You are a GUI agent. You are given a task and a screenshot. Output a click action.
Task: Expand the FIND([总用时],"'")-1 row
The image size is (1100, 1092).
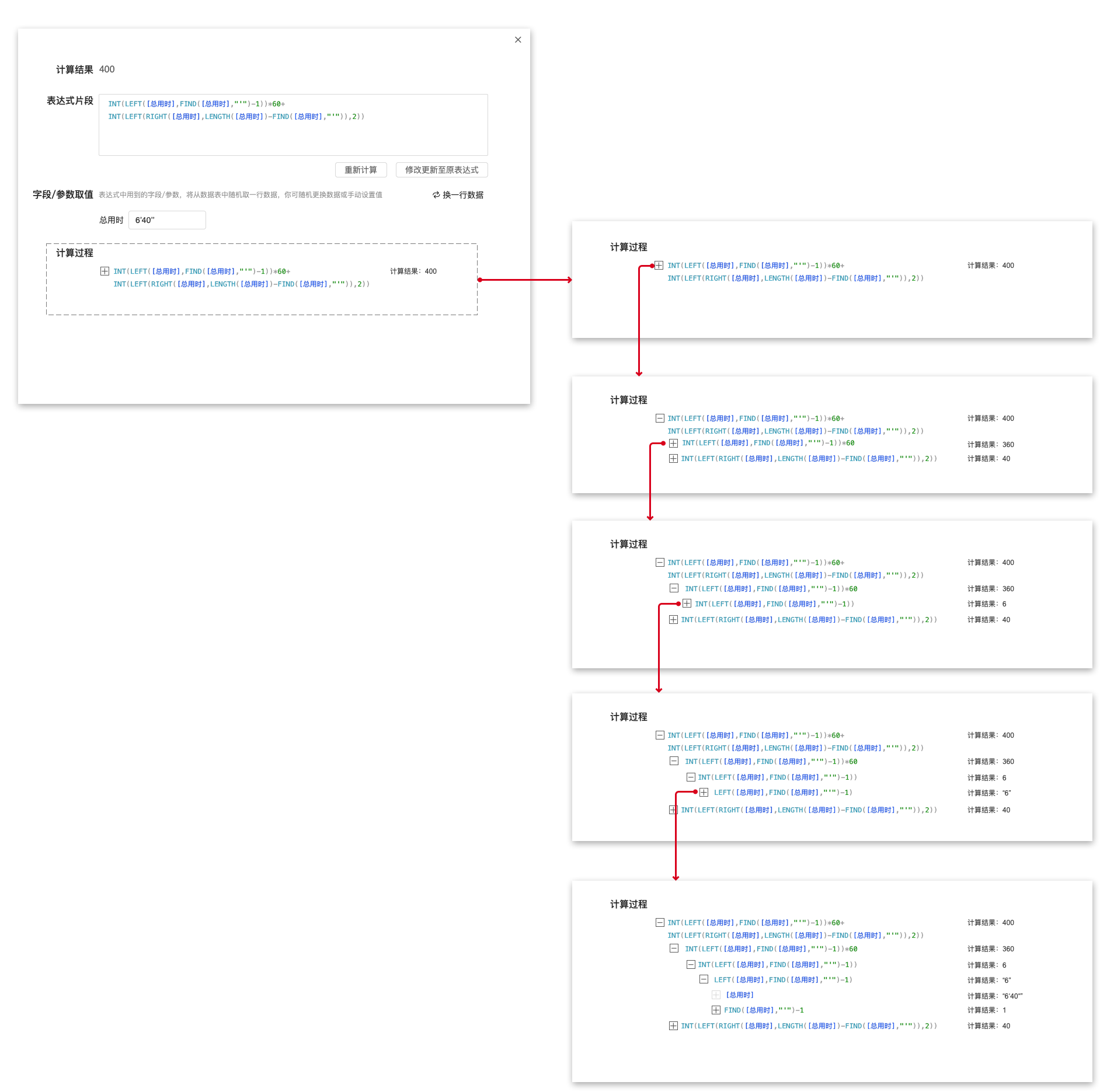716,1010
